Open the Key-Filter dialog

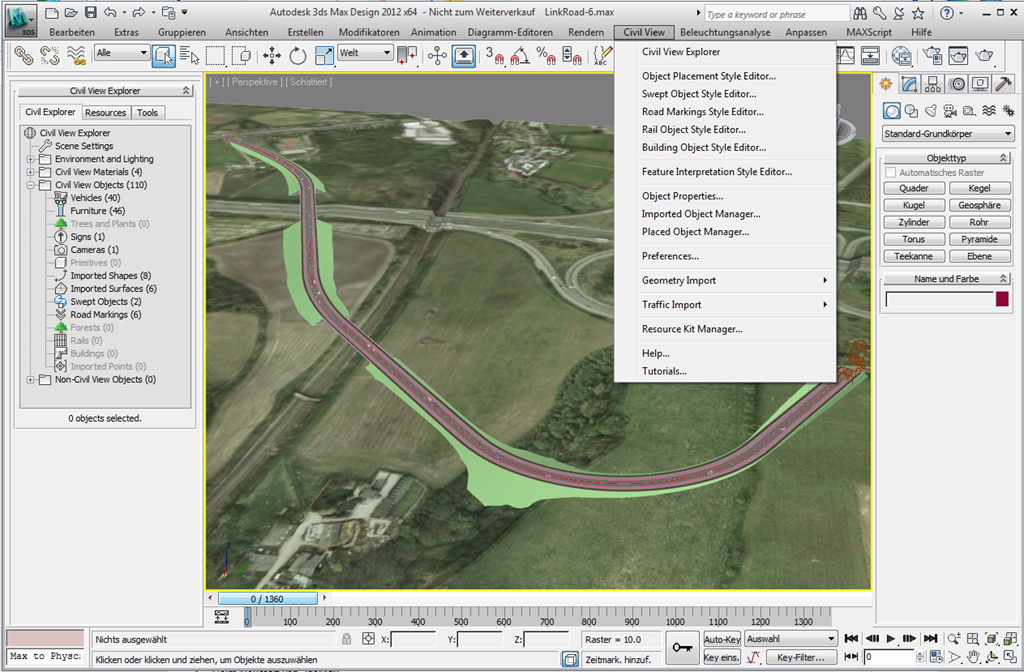point(800,657)
